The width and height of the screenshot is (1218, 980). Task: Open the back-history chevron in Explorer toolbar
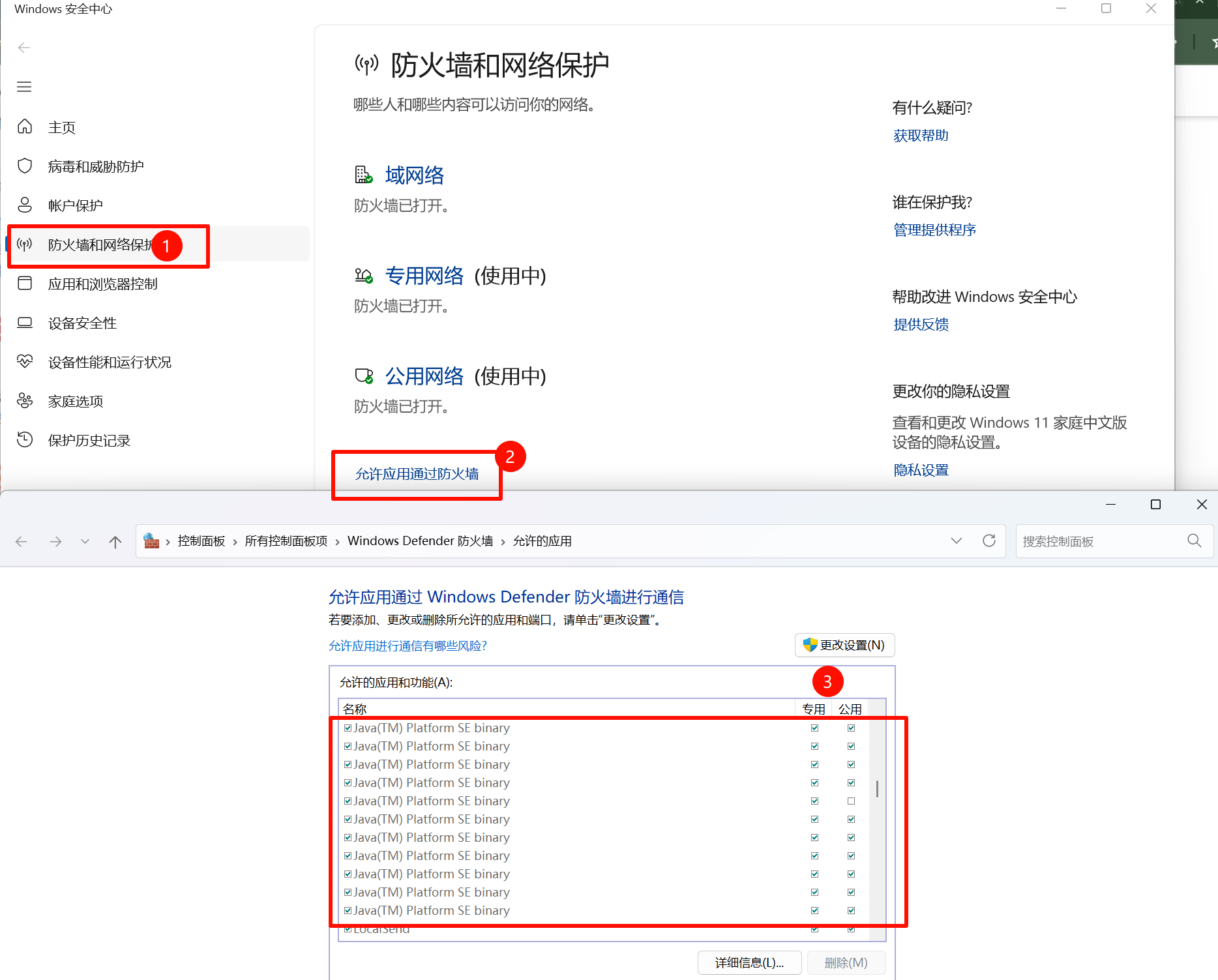85,541
